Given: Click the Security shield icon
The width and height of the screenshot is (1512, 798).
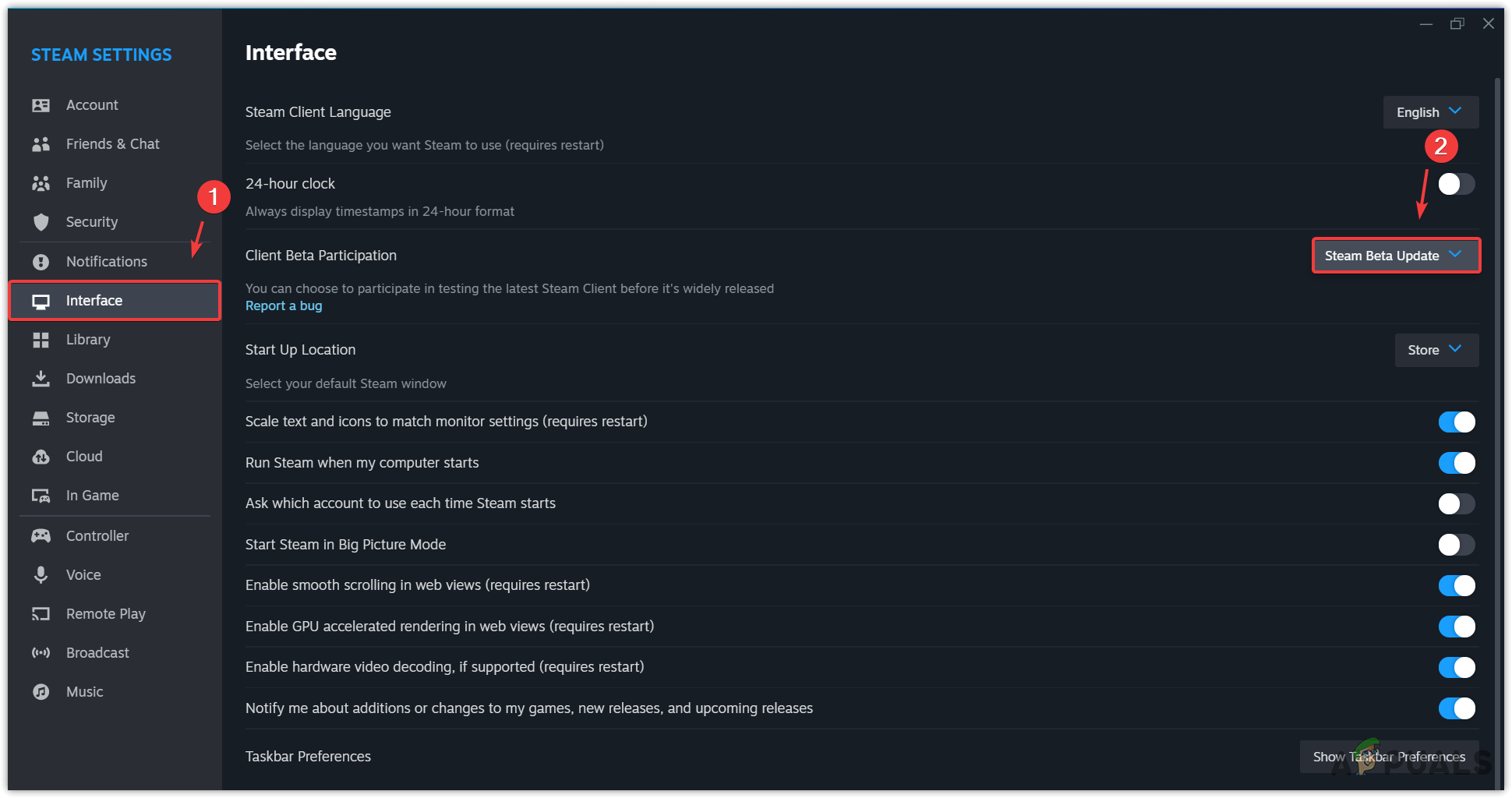Looking at the screenshot, I should [x=41, y=222].
